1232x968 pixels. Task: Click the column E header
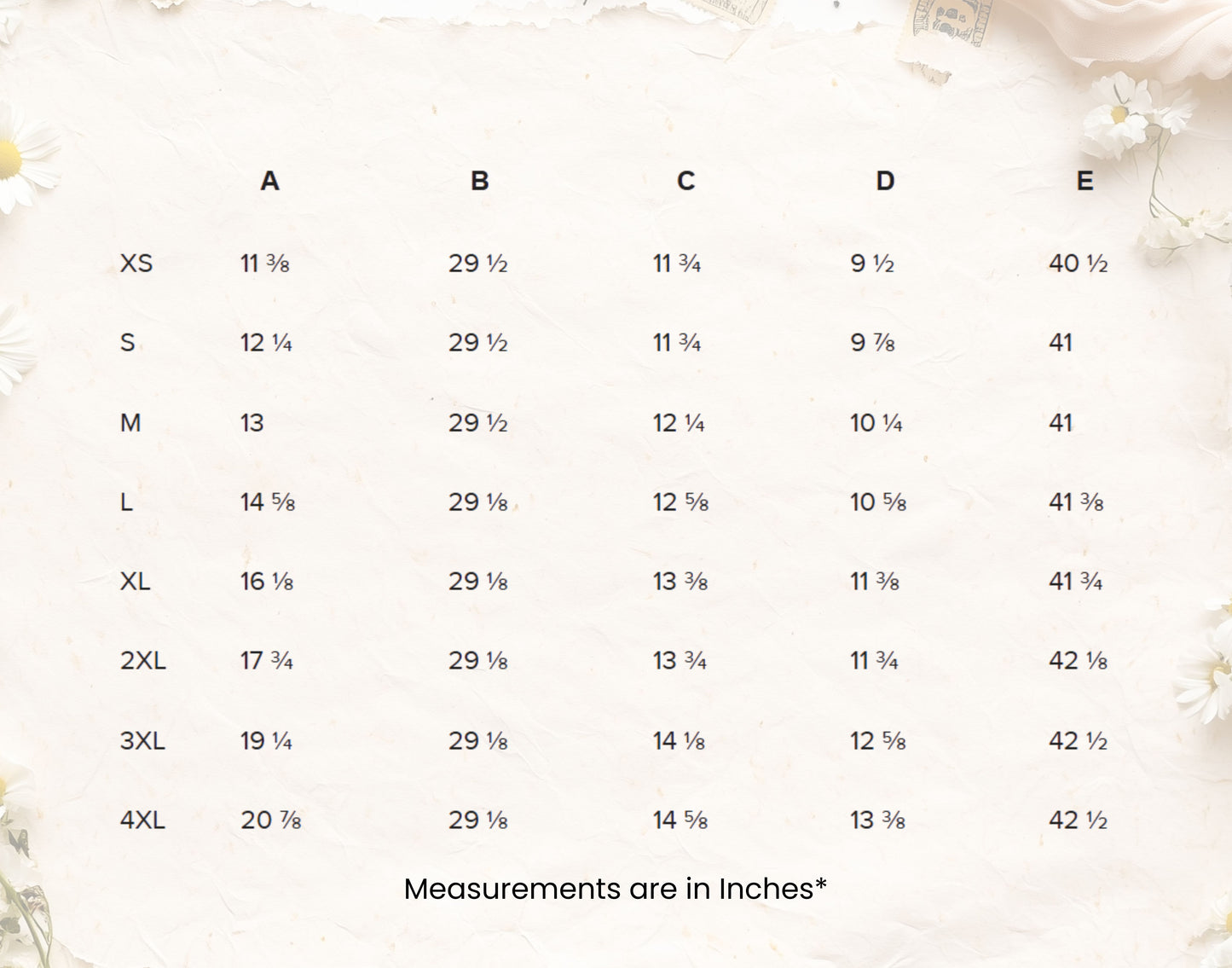[x=1085, y=181]
